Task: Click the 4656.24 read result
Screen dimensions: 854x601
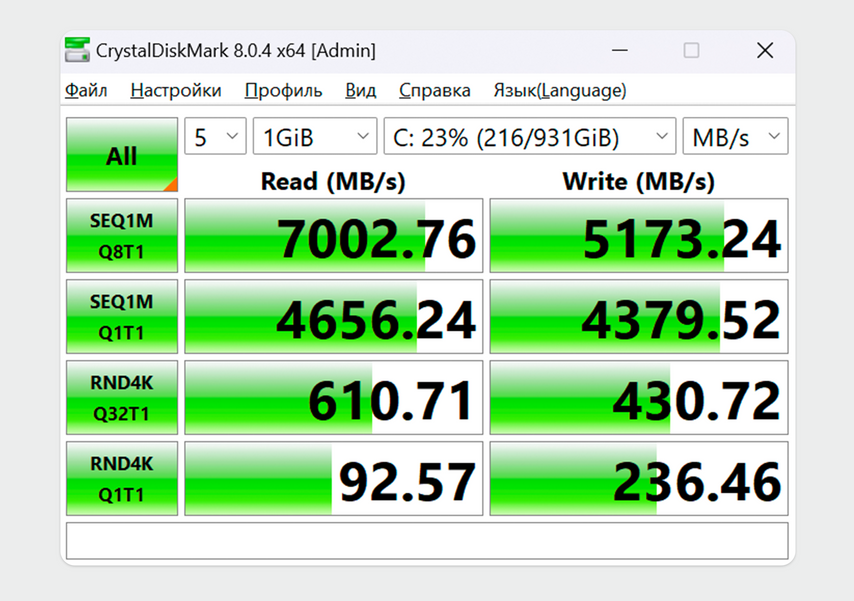Action: [334, 317]
